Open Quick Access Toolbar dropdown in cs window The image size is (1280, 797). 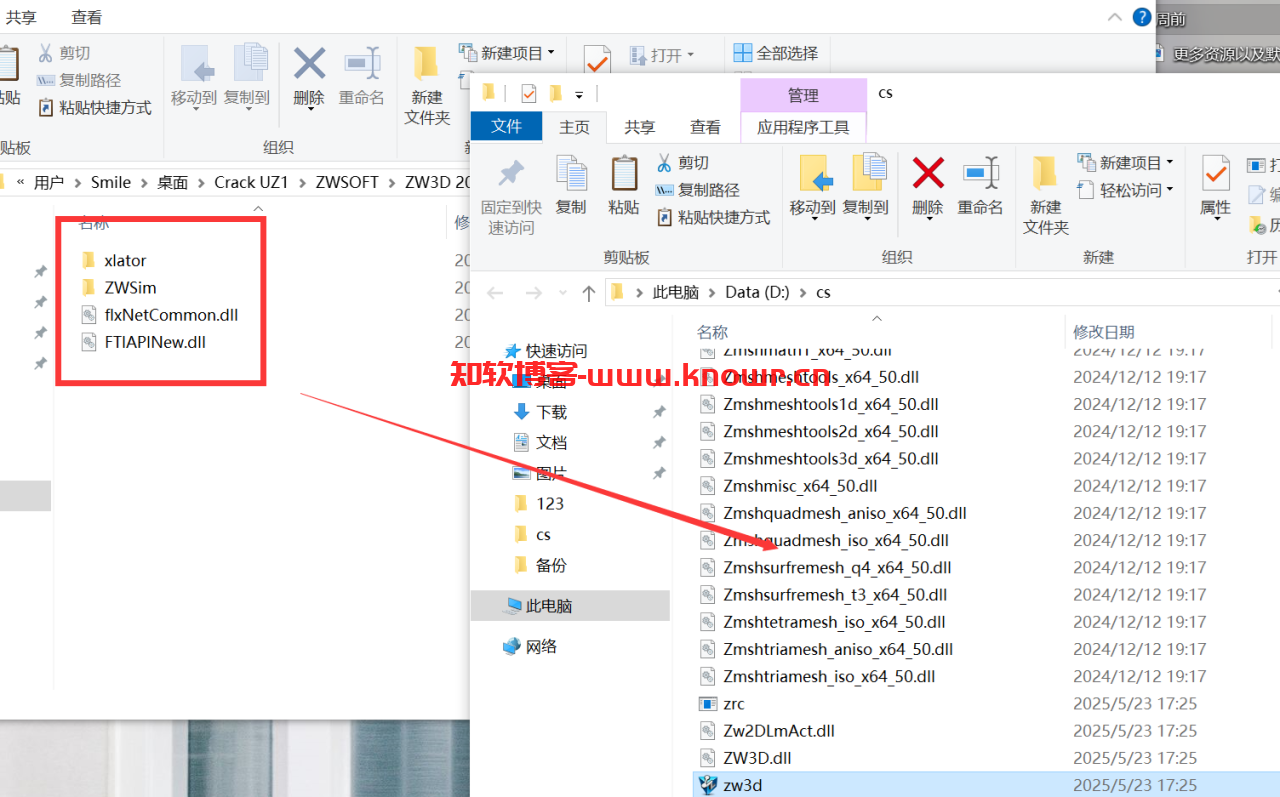point(581,95)
